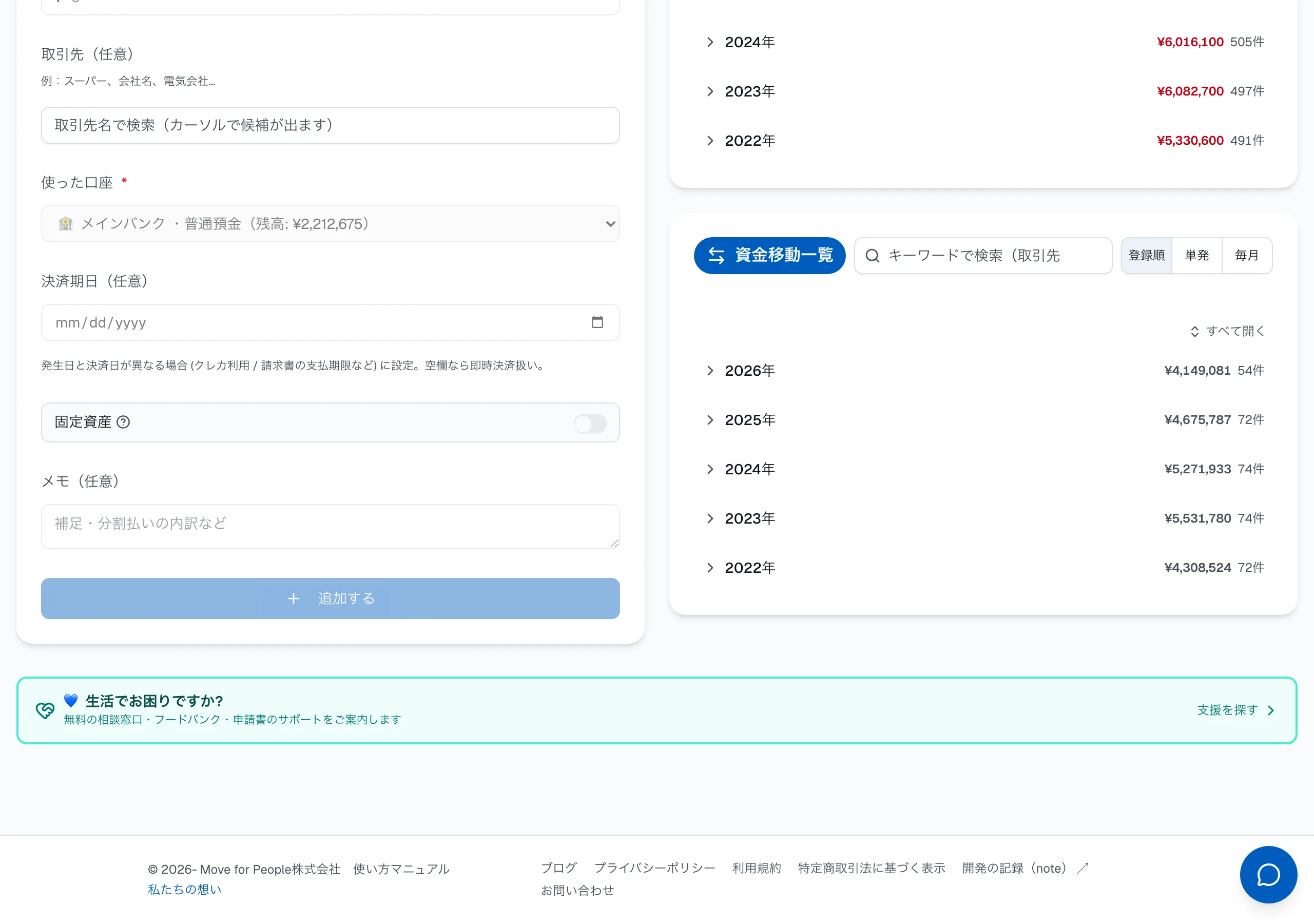
Task: Expand the 2023年 row with ¥5,531,780
Action: point(984,518)
